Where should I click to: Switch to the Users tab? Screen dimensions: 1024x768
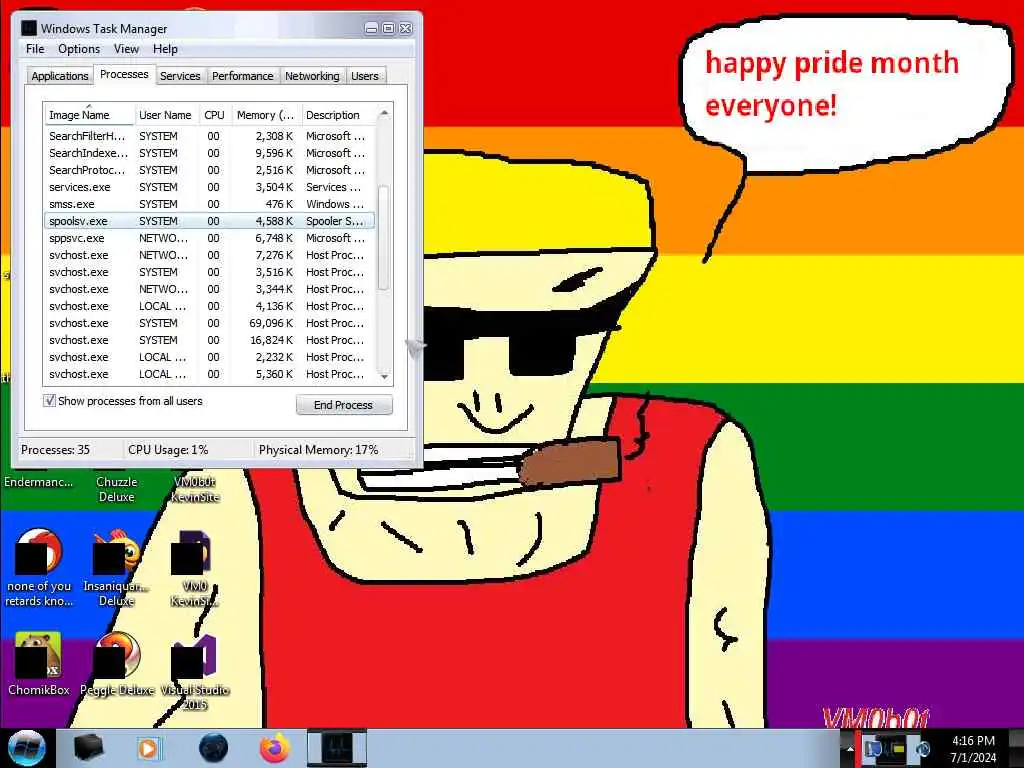point(364,76)
